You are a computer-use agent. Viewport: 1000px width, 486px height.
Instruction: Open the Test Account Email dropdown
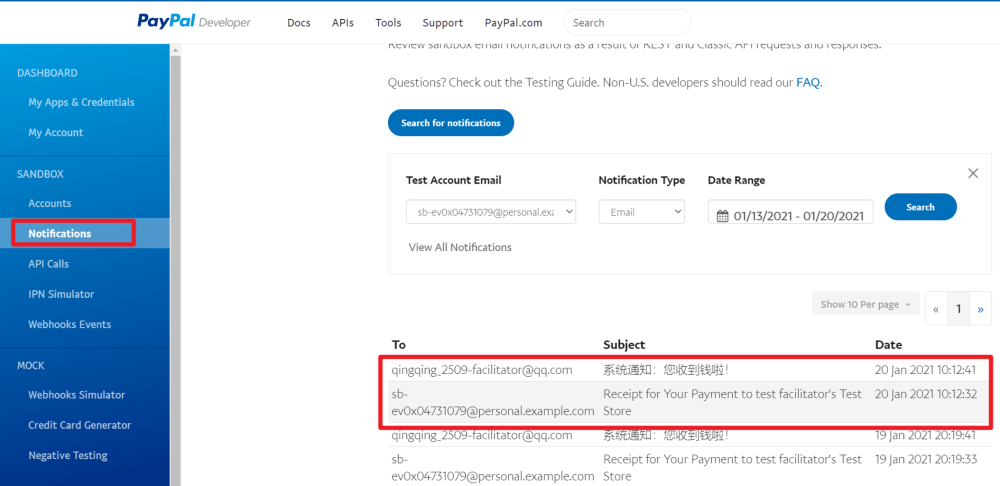pos(491,212)
